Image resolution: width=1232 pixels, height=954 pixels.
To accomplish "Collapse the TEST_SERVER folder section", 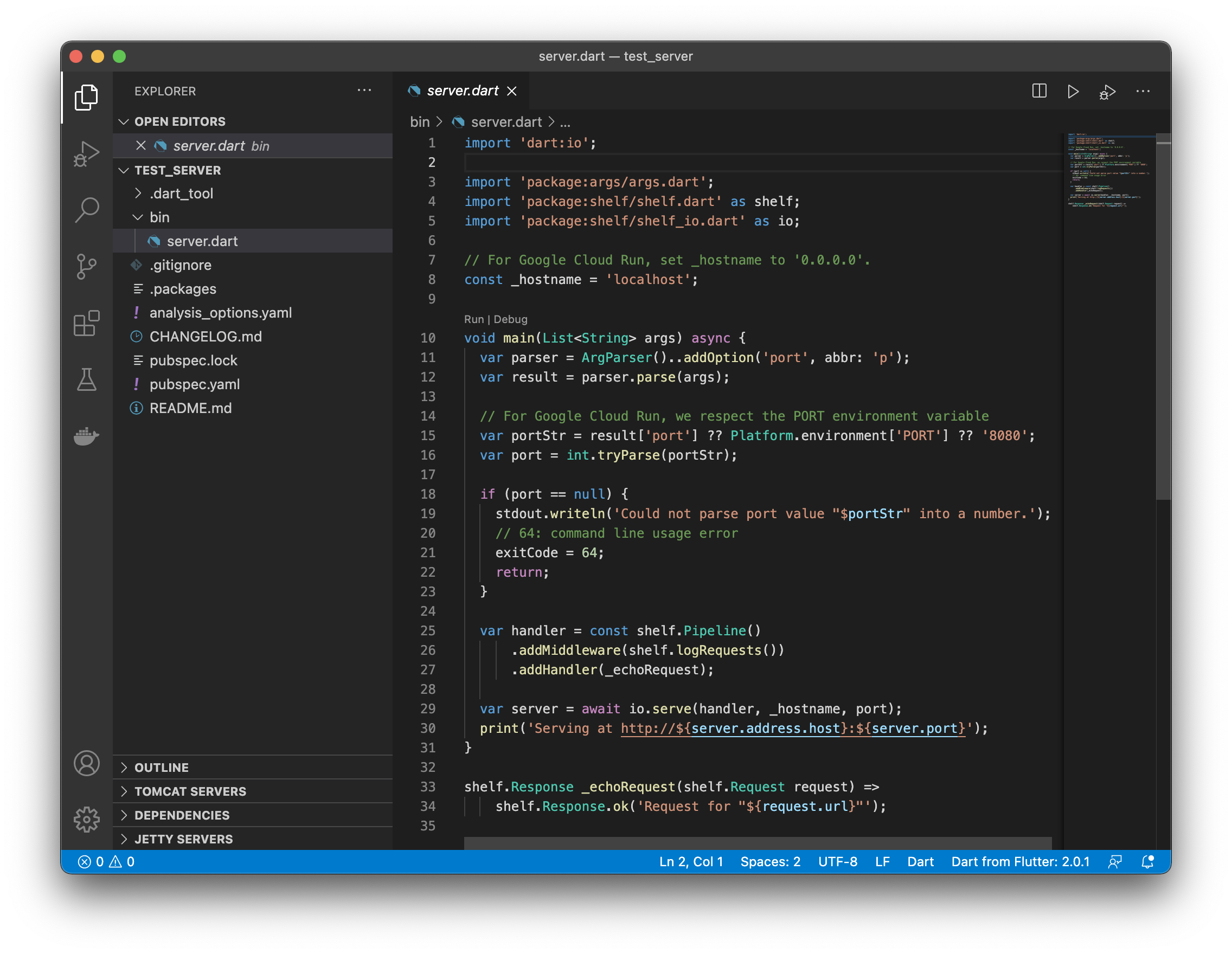I will tap(124, 170).
